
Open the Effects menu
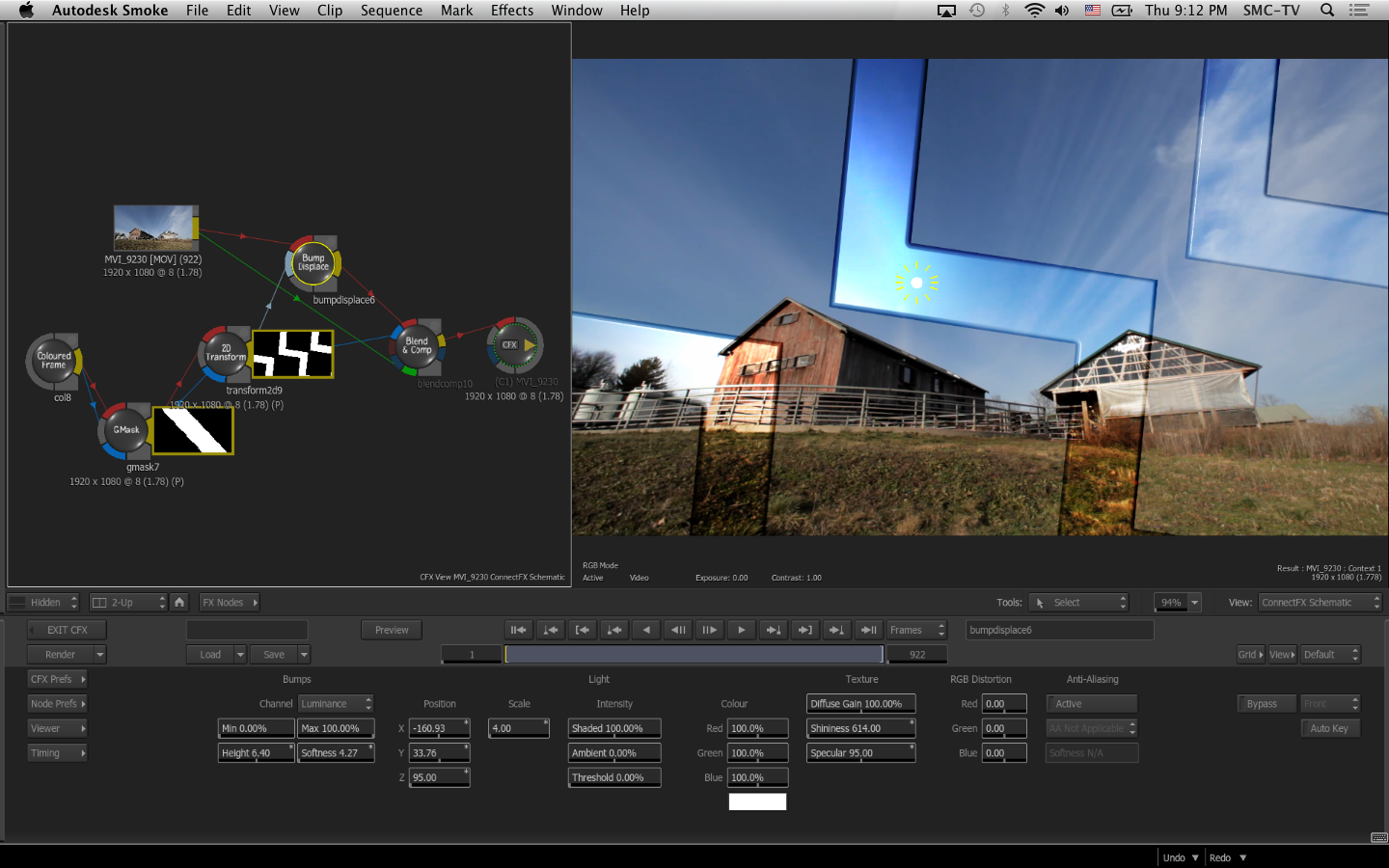pos(511,11)
